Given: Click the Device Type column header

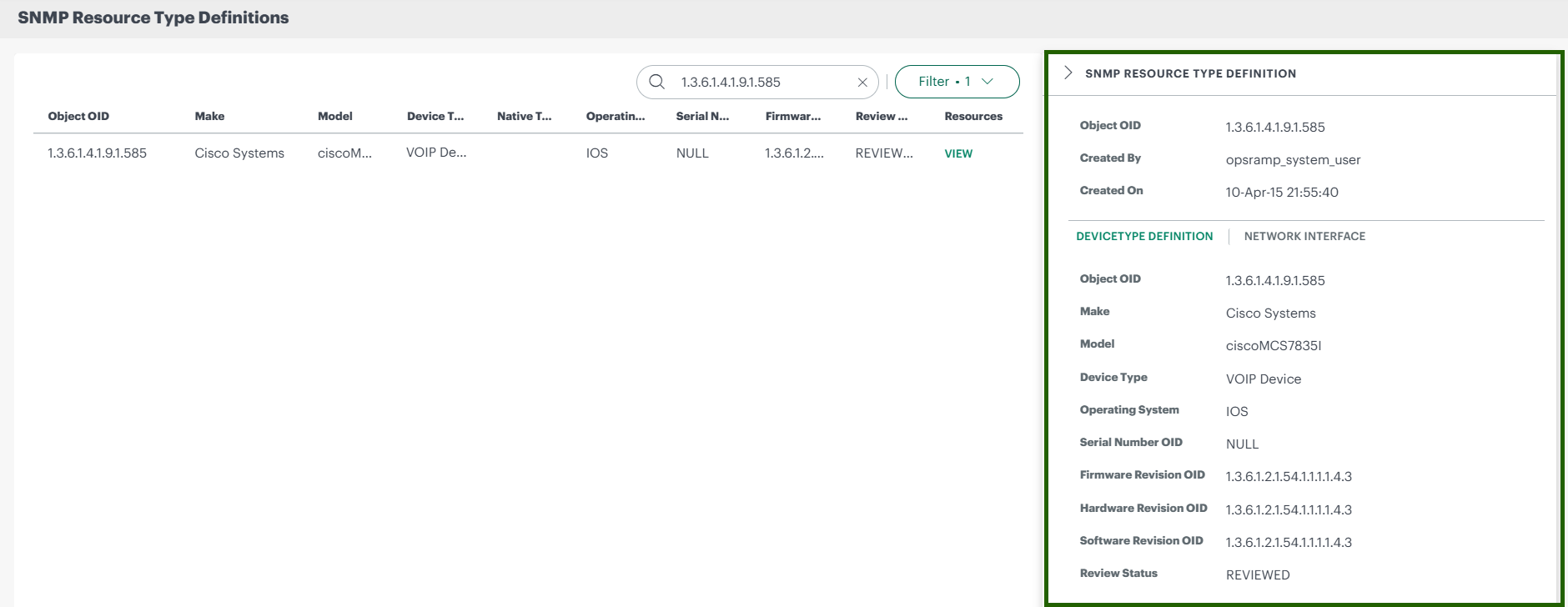Looking at the screenshot, I should click(x=435, y=117).
